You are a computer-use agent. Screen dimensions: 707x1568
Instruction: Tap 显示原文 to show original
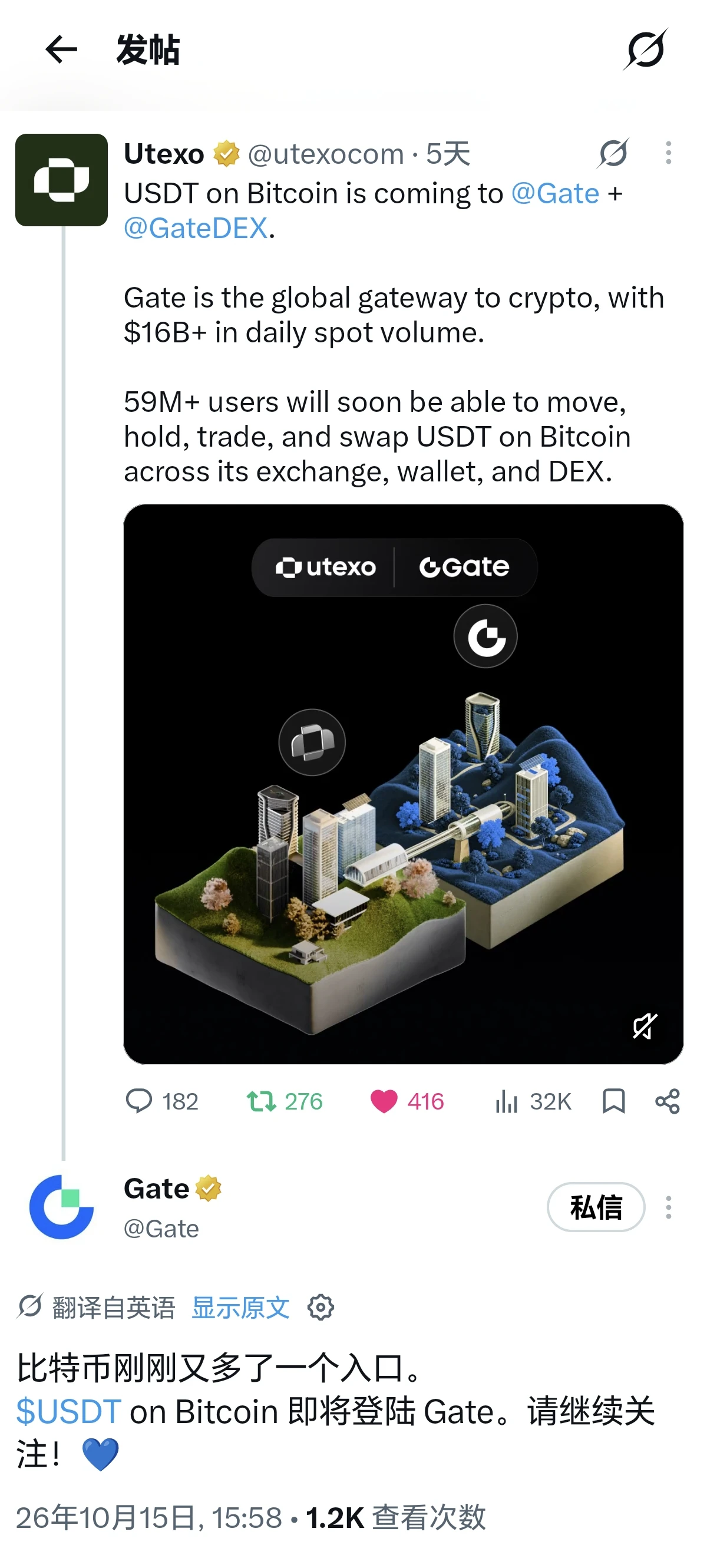tap(240, 1308)
